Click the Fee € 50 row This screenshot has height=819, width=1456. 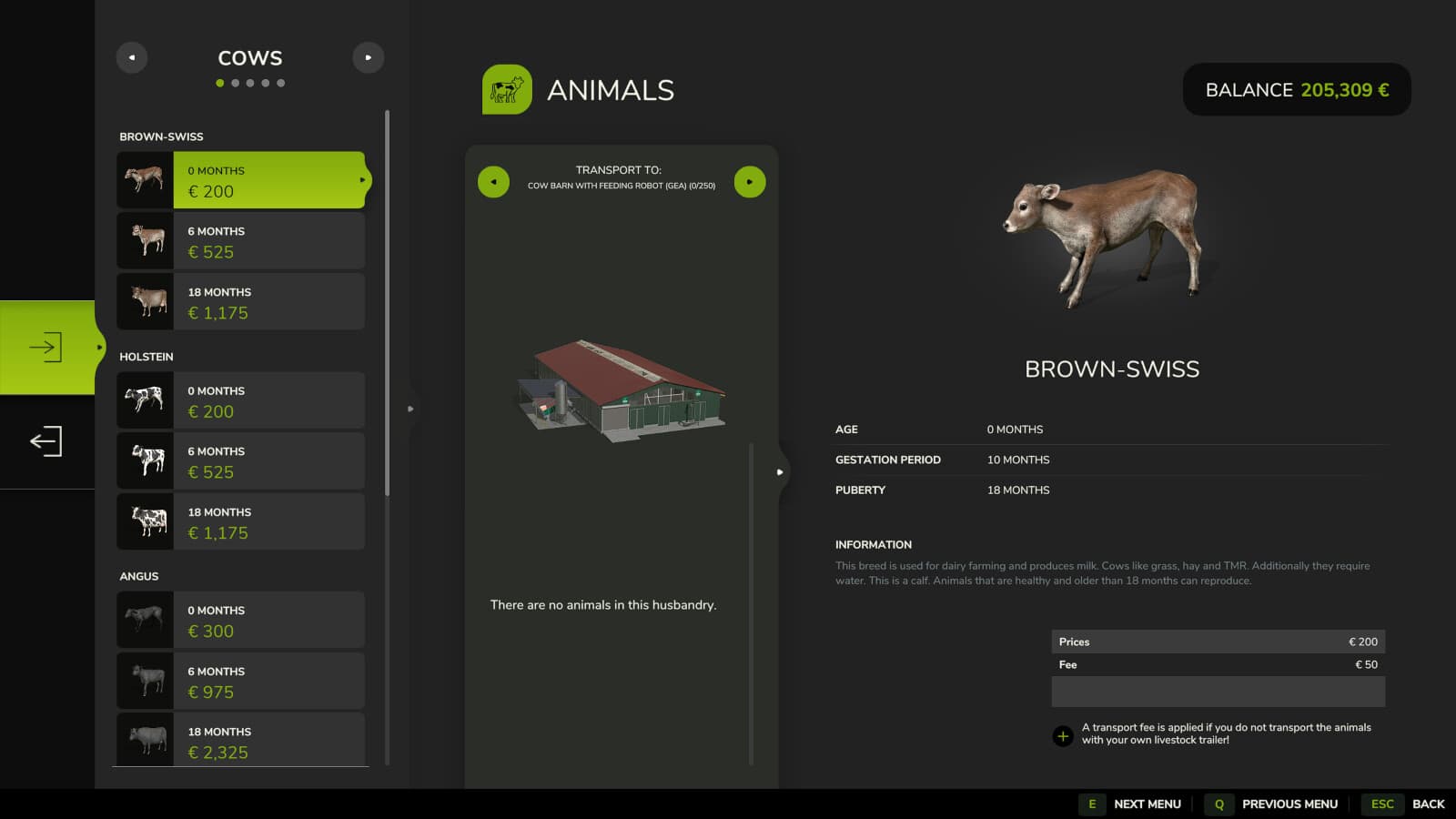[x=1218, y=664]
